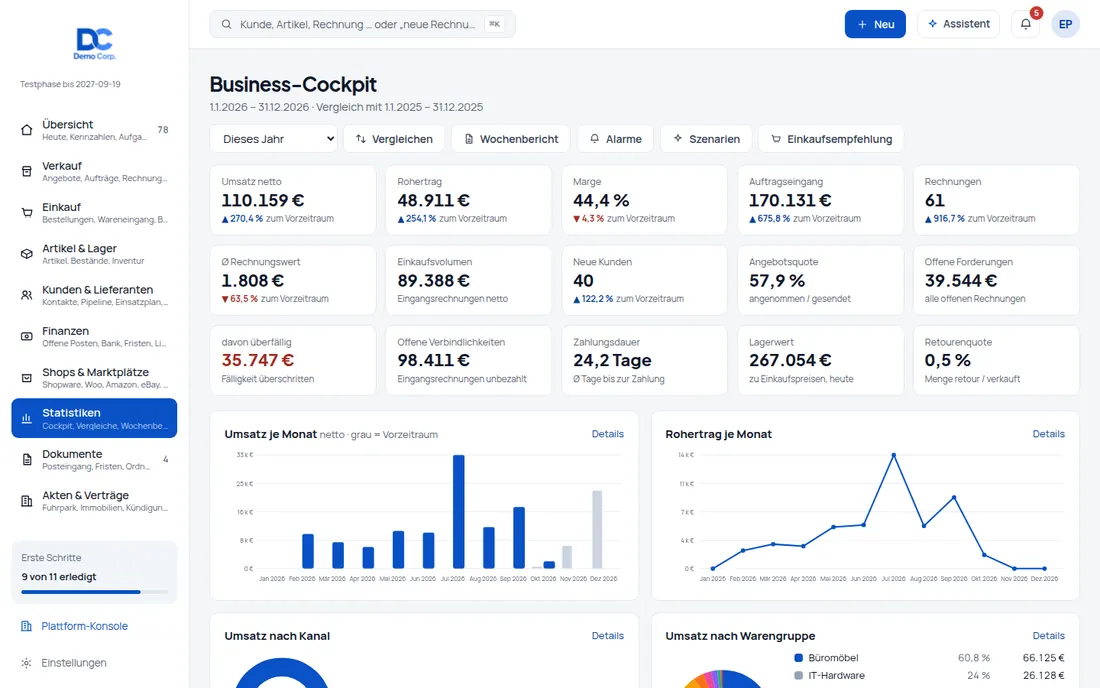Click the Testphase bis 2027-09-19 text
Viewport: 1100px width, 688px height.
click(70, 84)
